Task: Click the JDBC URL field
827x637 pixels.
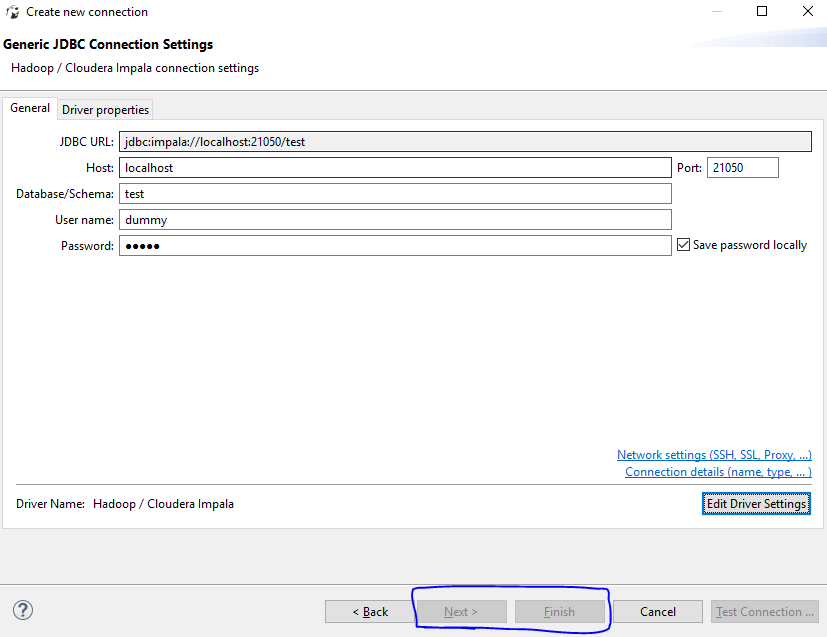Action: click(x=465, y=142)
